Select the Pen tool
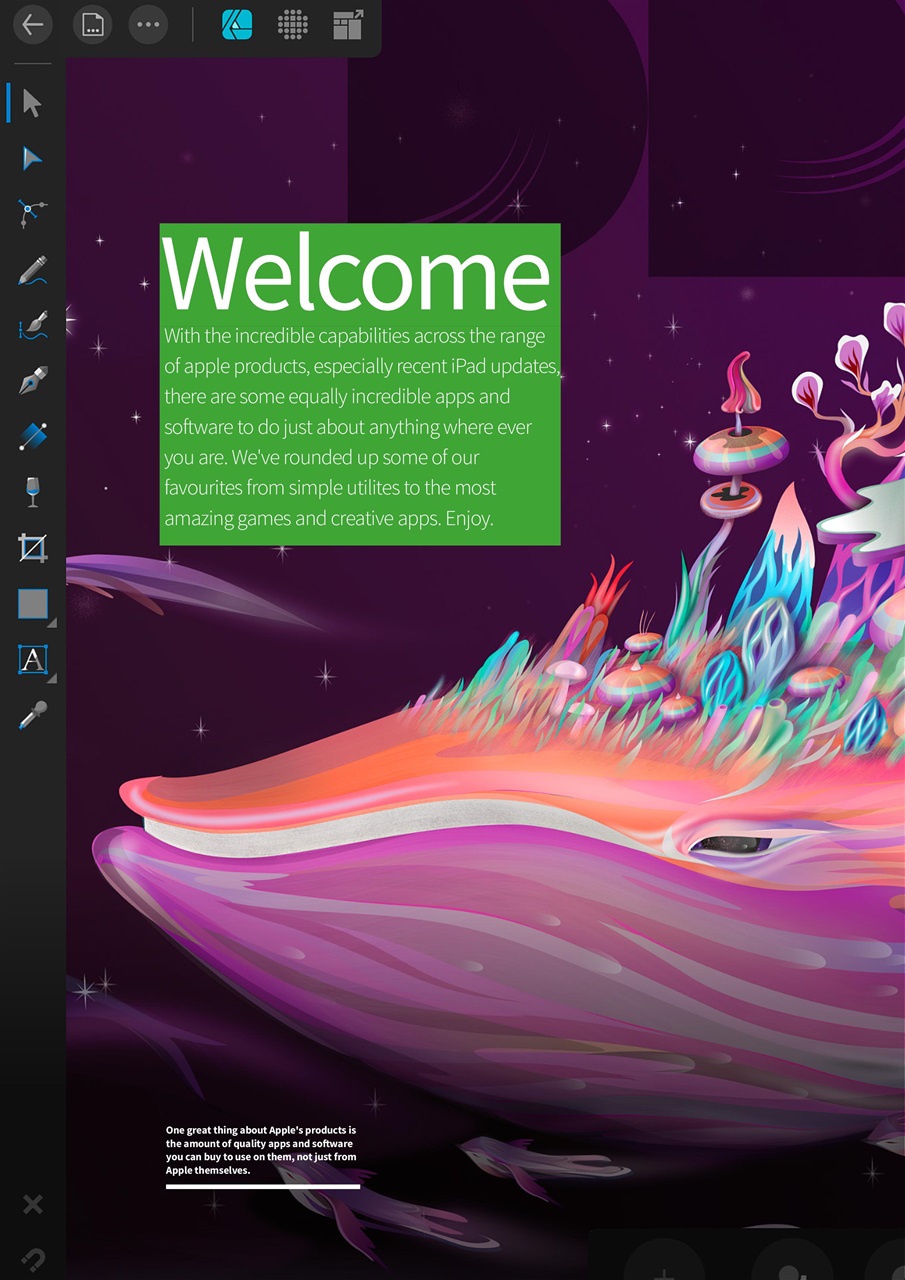The width and height of the screenshot is (905, 1280). click(33, 381)
